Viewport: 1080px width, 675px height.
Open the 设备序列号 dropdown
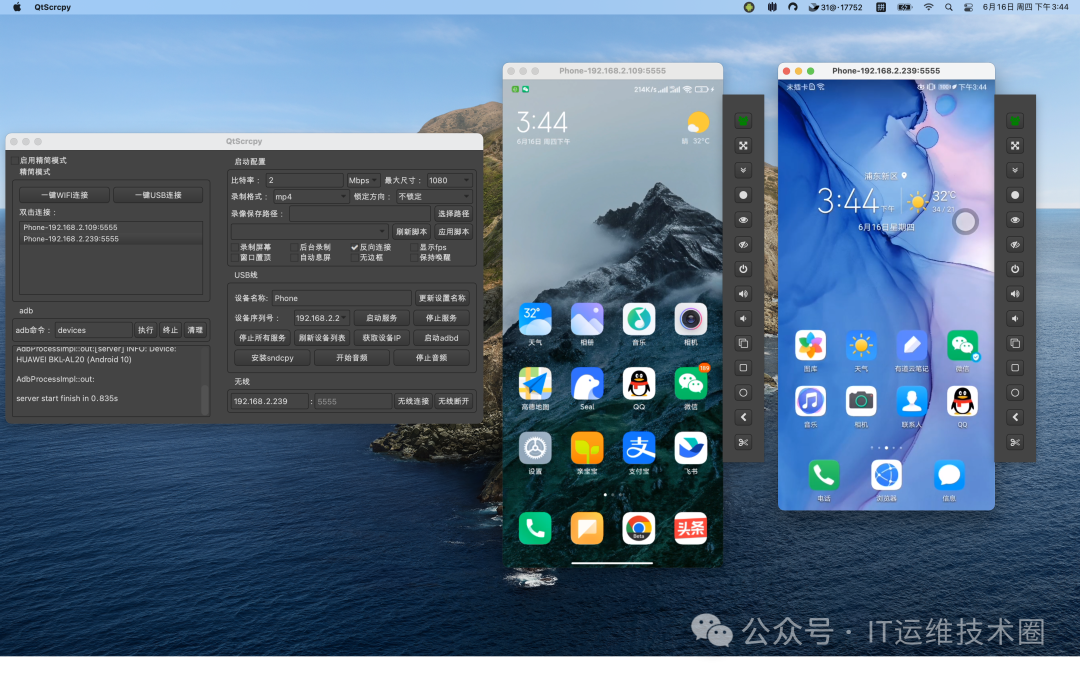point(321,318)
